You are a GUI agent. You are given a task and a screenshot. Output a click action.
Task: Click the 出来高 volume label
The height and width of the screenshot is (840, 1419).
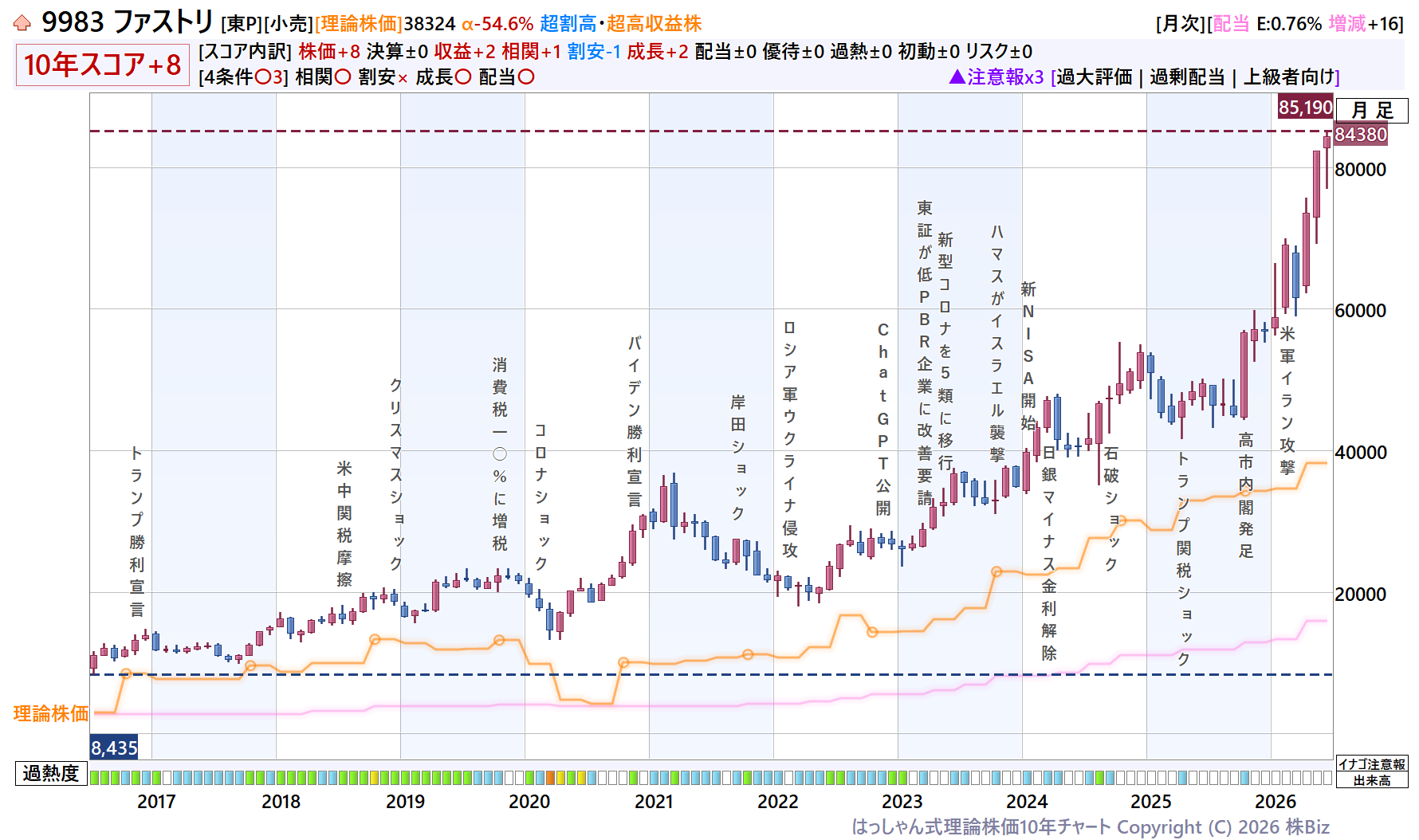1372,781
